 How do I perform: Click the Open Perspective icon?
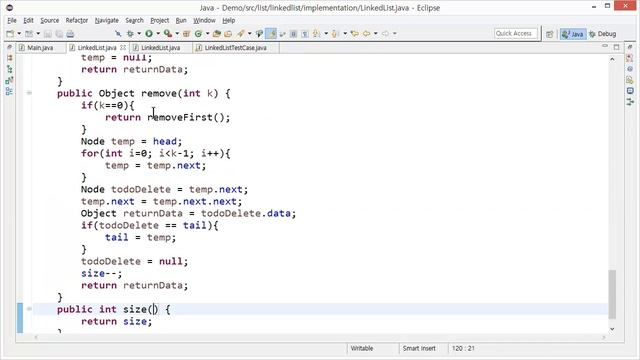[x=550, y=34]
